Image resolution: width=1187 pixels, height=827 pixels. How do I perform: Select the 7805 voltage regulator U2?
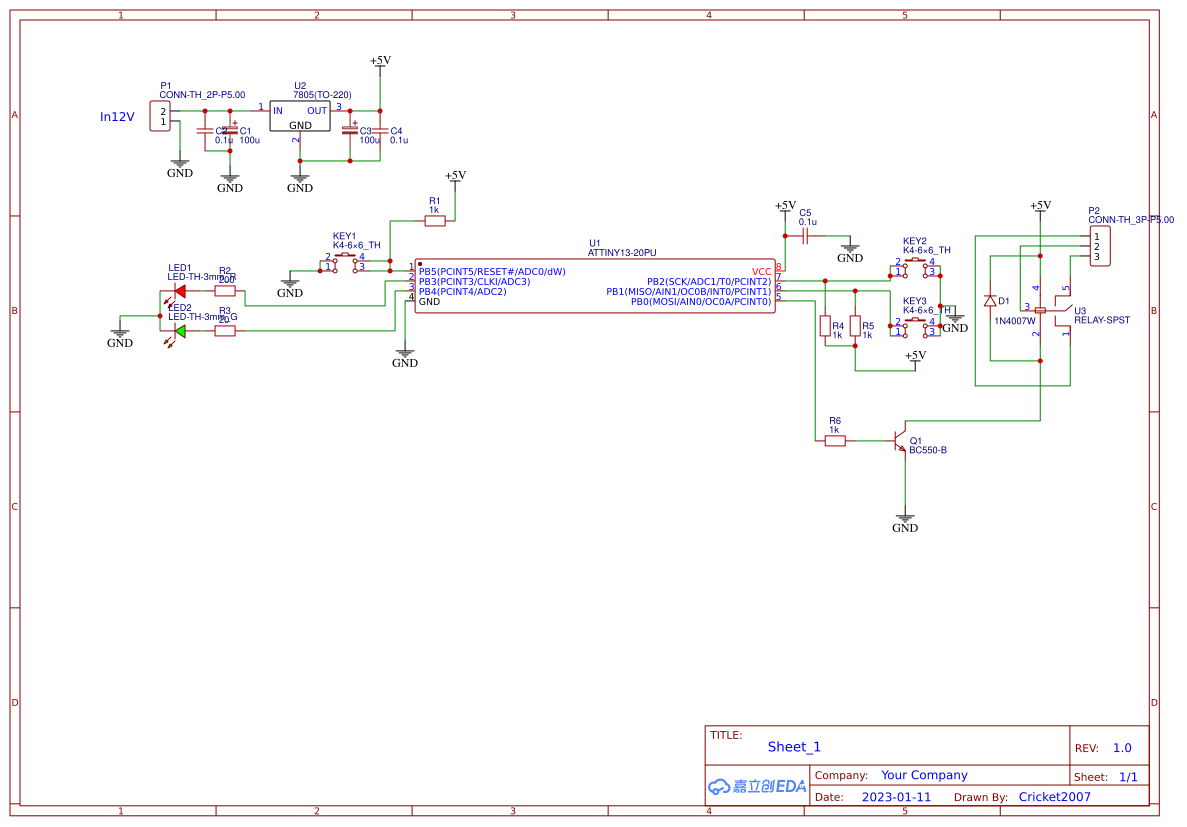click(x=302, y=113)
